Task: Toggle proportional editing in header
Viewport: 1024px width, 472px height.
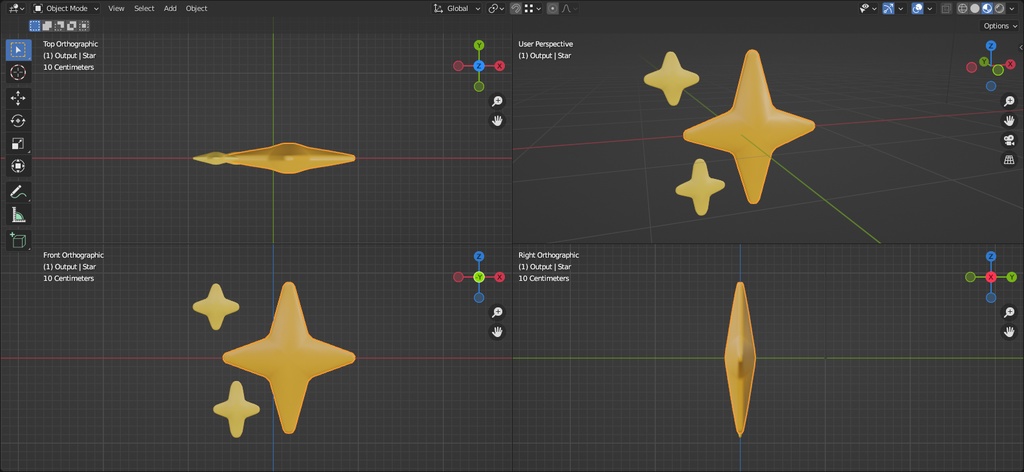Action: coord(552,8)
